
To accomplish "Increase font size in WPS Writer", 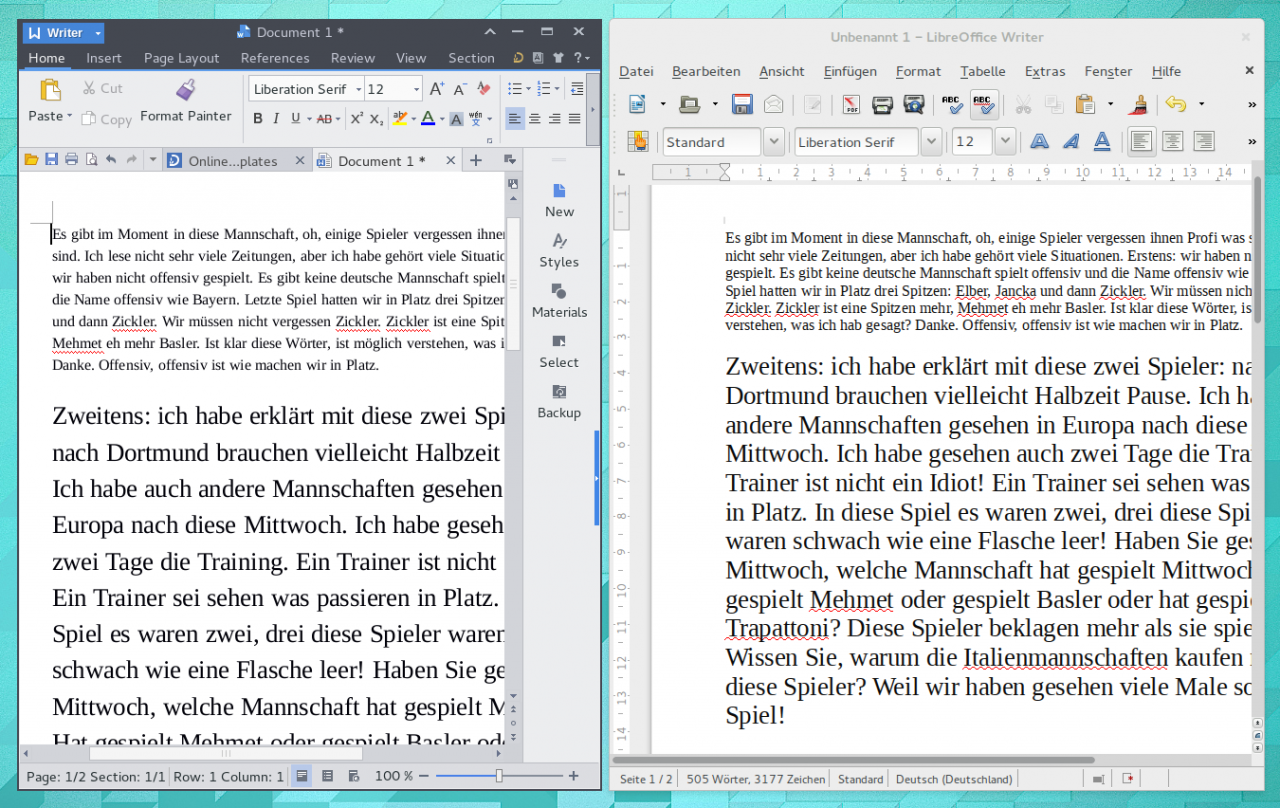I will coord(436,89).
